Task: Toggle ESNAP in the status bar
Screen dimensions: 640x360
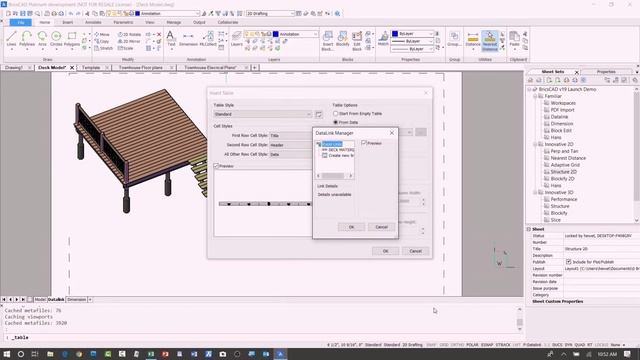Action: pos(487,345)
